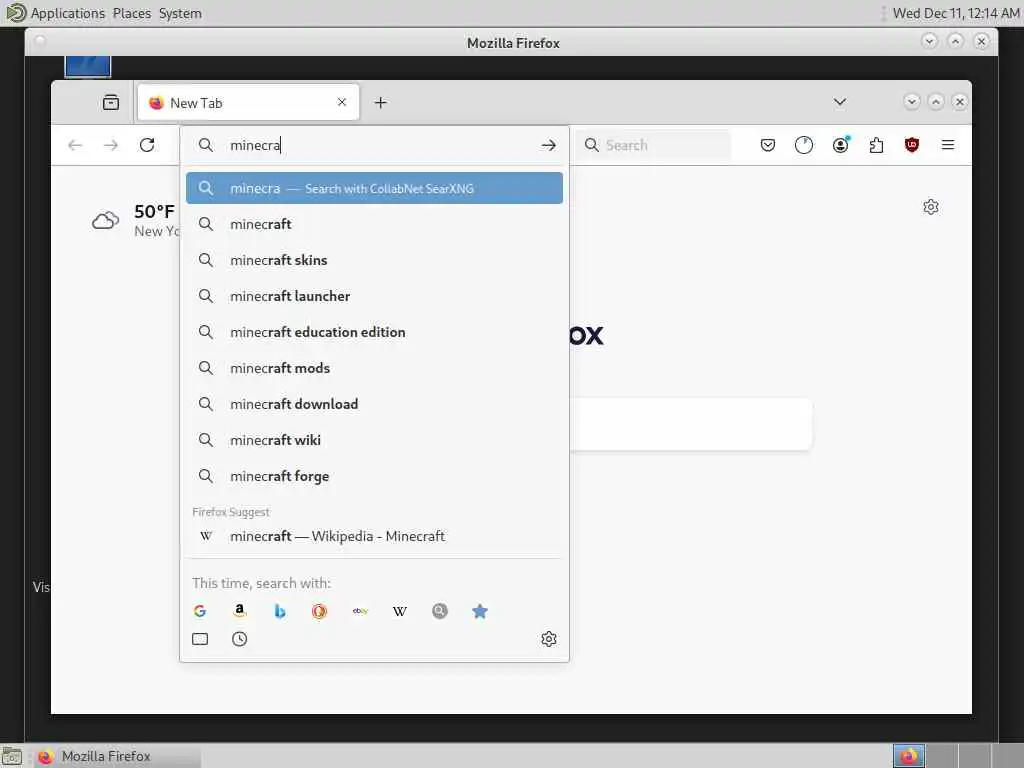Choose the "minecraft launcher" suggestion
This screenshot has height=768, width=1024.
point(374,296)
